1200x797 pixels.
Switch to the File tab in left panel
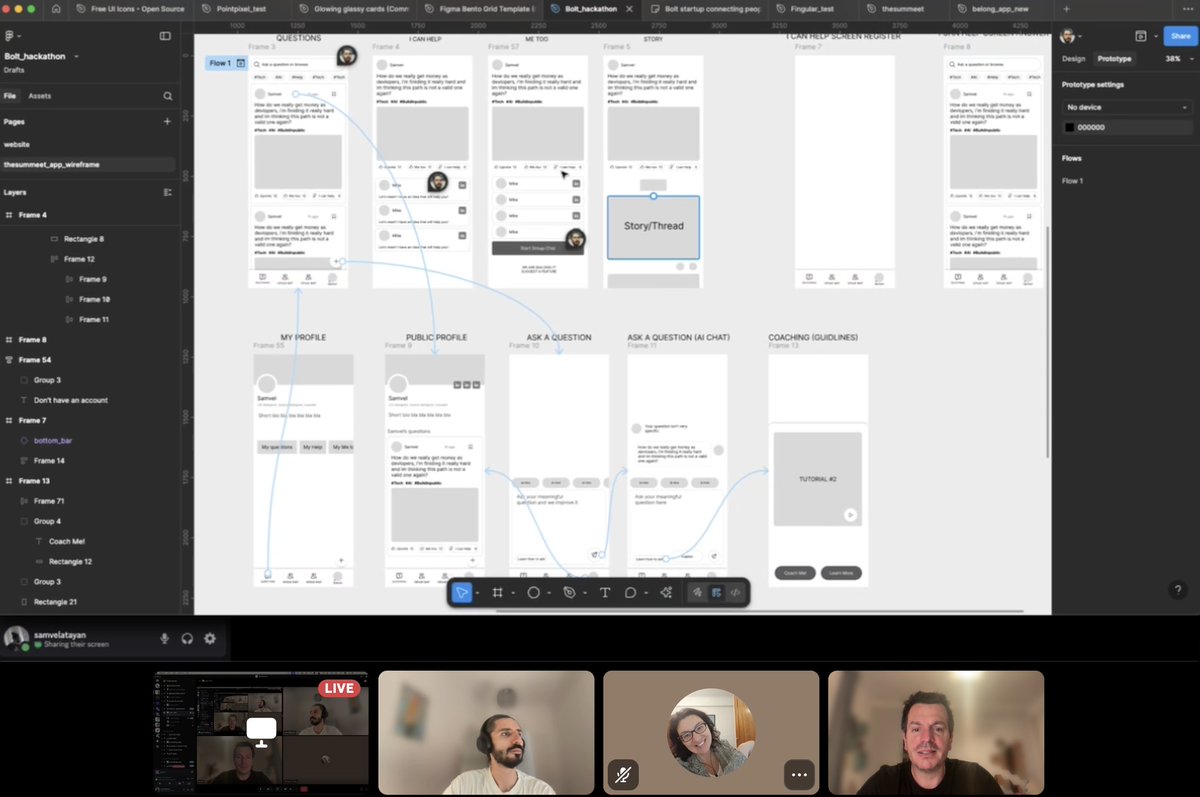[10, 96]
